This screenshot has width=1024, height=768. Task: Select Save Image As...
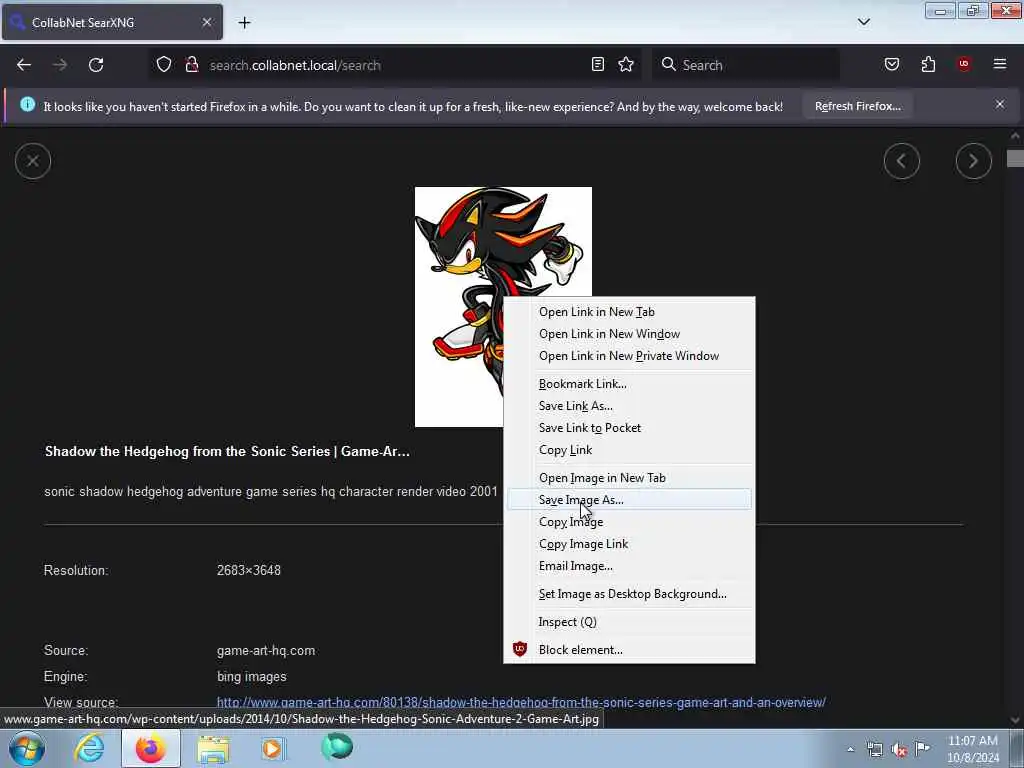coord(629,500)
